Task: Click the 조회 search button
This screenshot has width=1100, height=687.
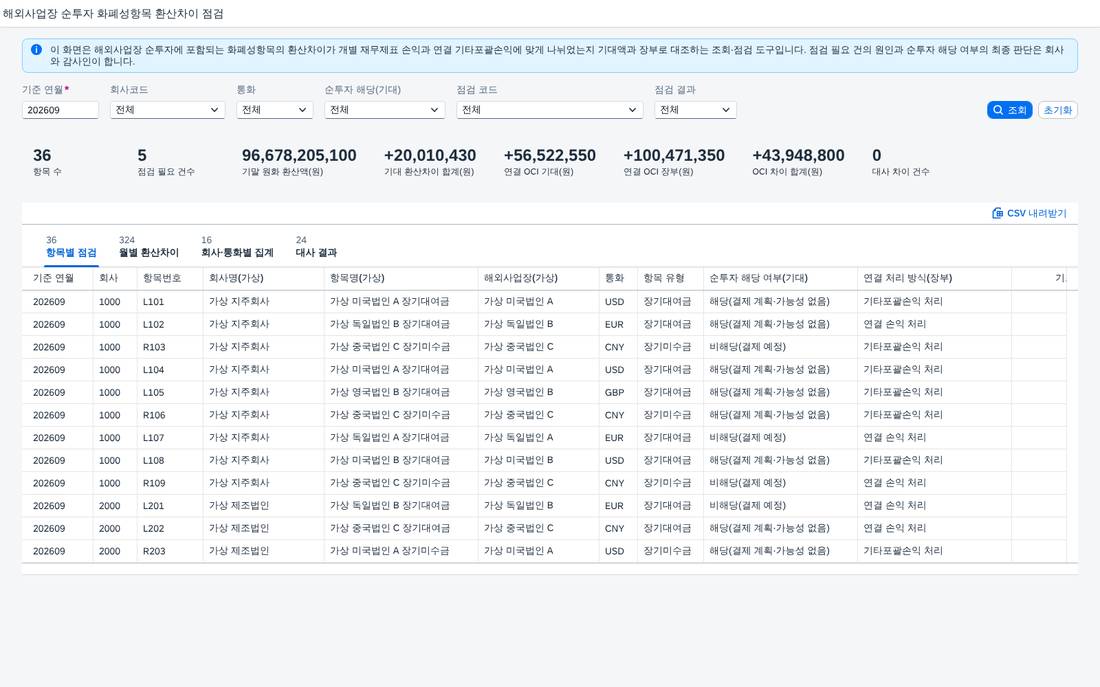Action: click(x=1010, y=110)
